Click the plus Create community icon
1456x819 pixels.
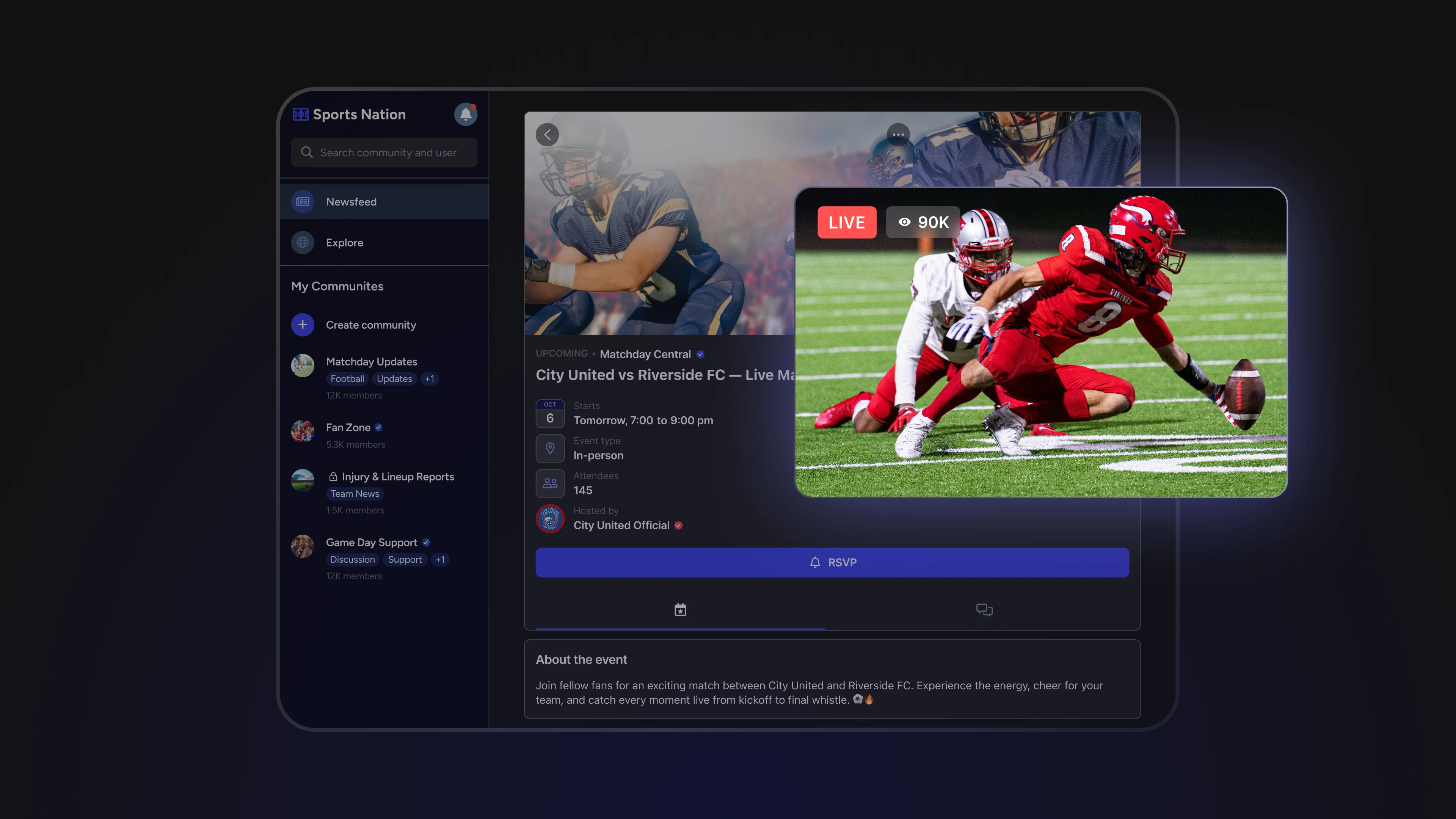[x=303, y=325]
